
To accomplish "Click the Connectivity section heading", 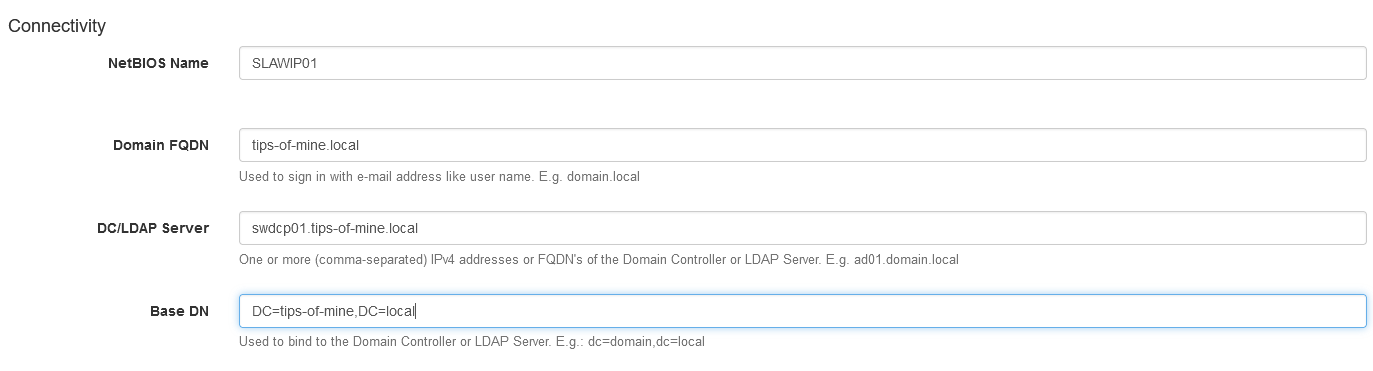I will pyautogui.click(x=57, y=25).
